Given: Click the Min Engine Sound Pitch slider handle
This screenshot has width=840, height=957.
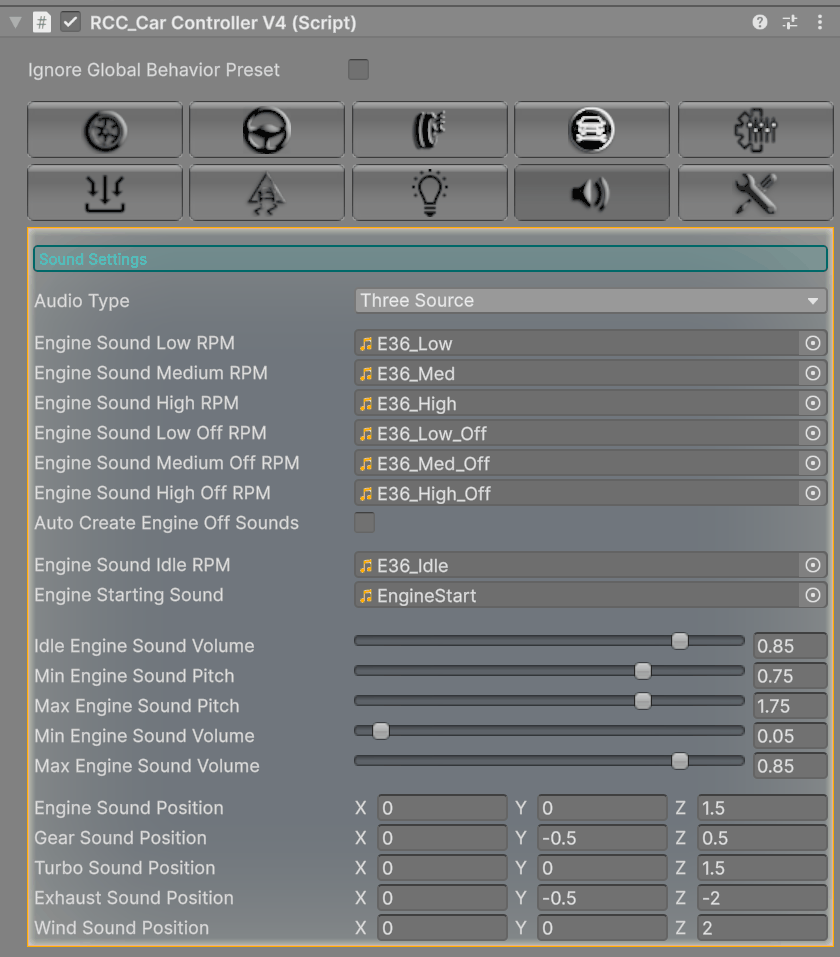Looking at the screenshot, I should [642, 671].
